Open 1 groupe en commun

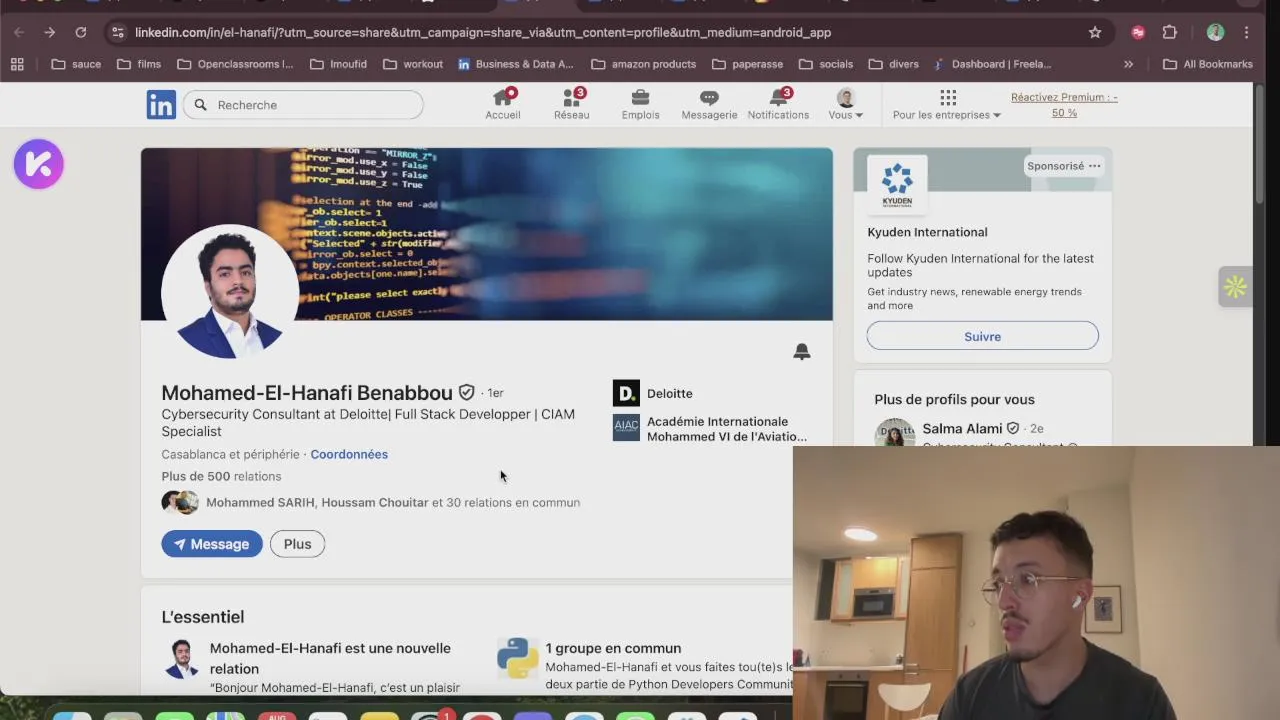pos(613,648)
